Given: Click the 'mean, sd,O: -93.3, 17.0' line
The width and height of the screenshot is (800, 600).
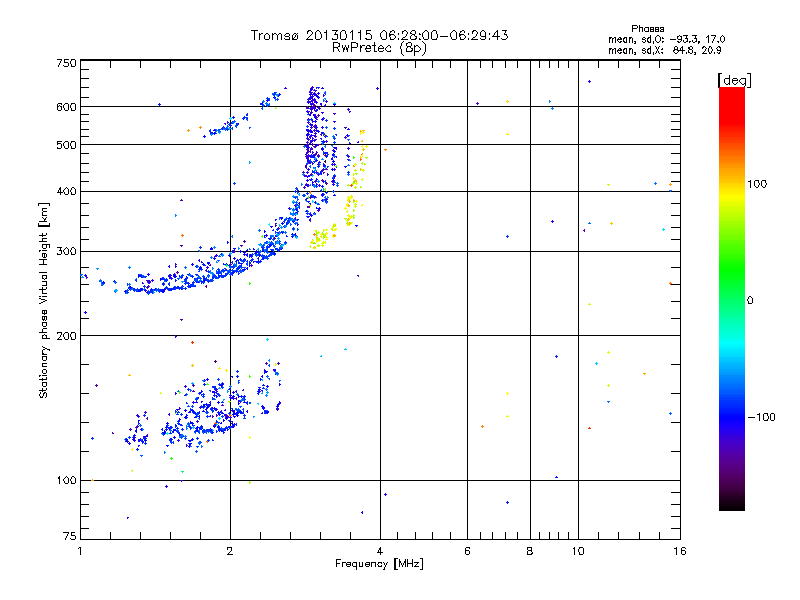Looking at the screenshot, I should tap(666, 39).
